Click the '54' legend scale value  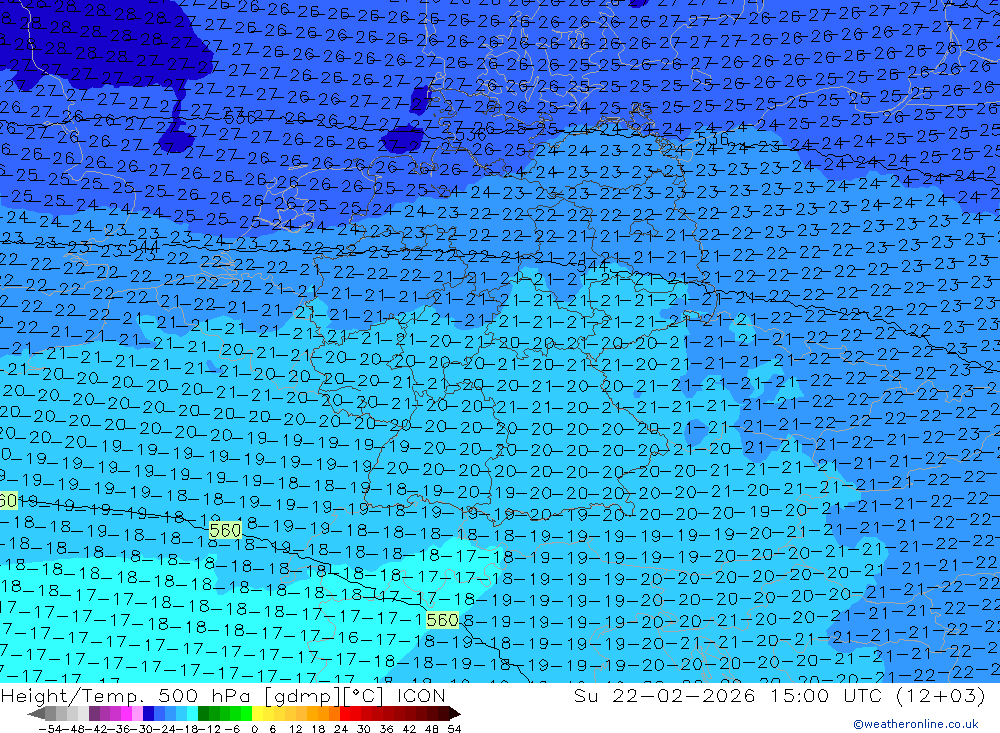pyautogui.click(x=454, y=729)
